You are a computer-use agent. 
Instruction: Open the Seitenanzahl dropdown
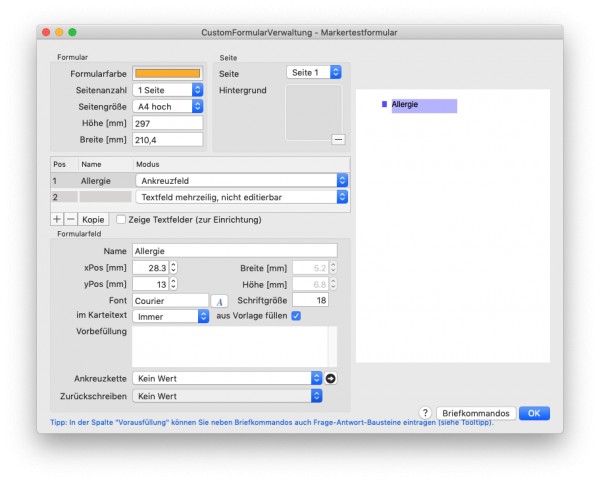click(168, 90)
